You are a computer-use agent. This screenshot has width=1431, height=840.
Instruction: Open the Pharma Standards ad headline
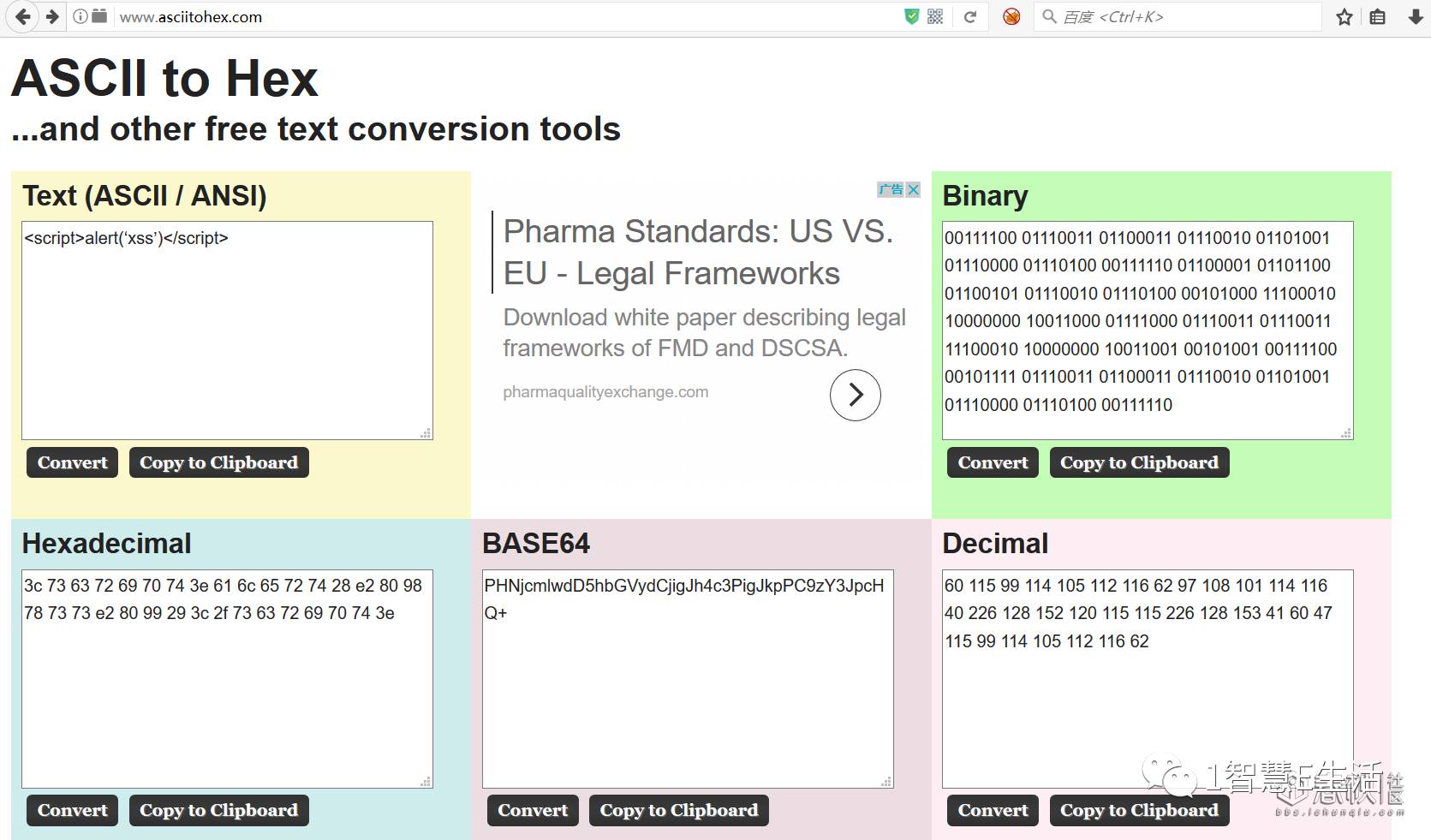coord(698,252)
